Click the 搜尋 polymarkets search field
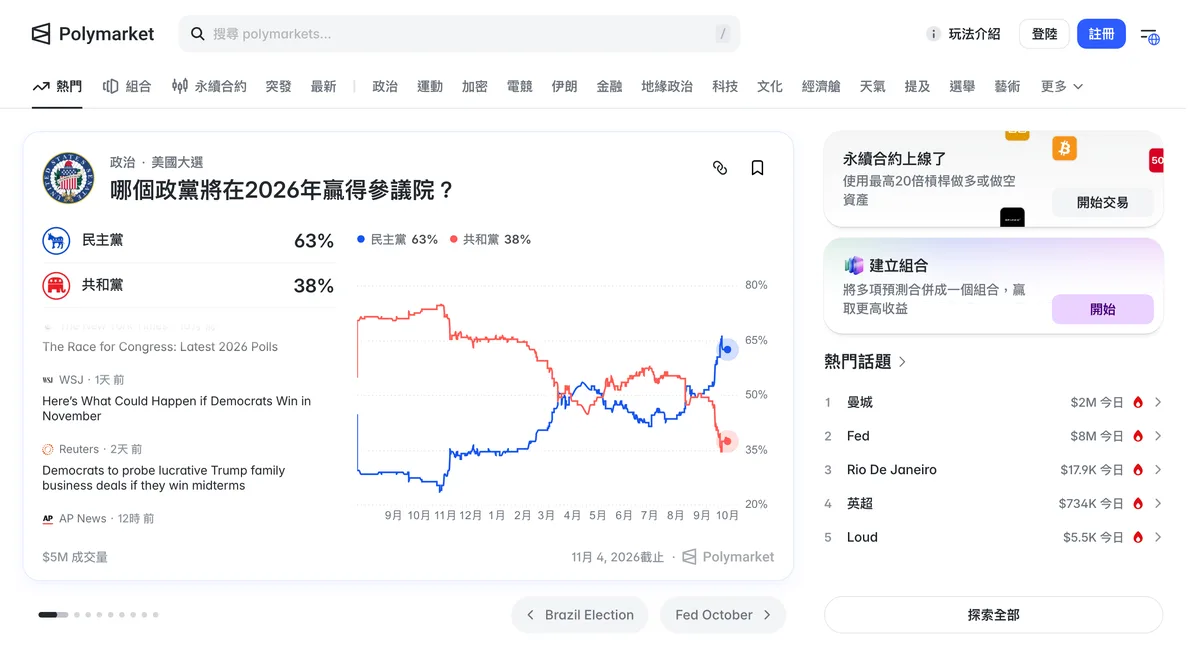Screen dimensions: 1200x656 coord(460,34)
